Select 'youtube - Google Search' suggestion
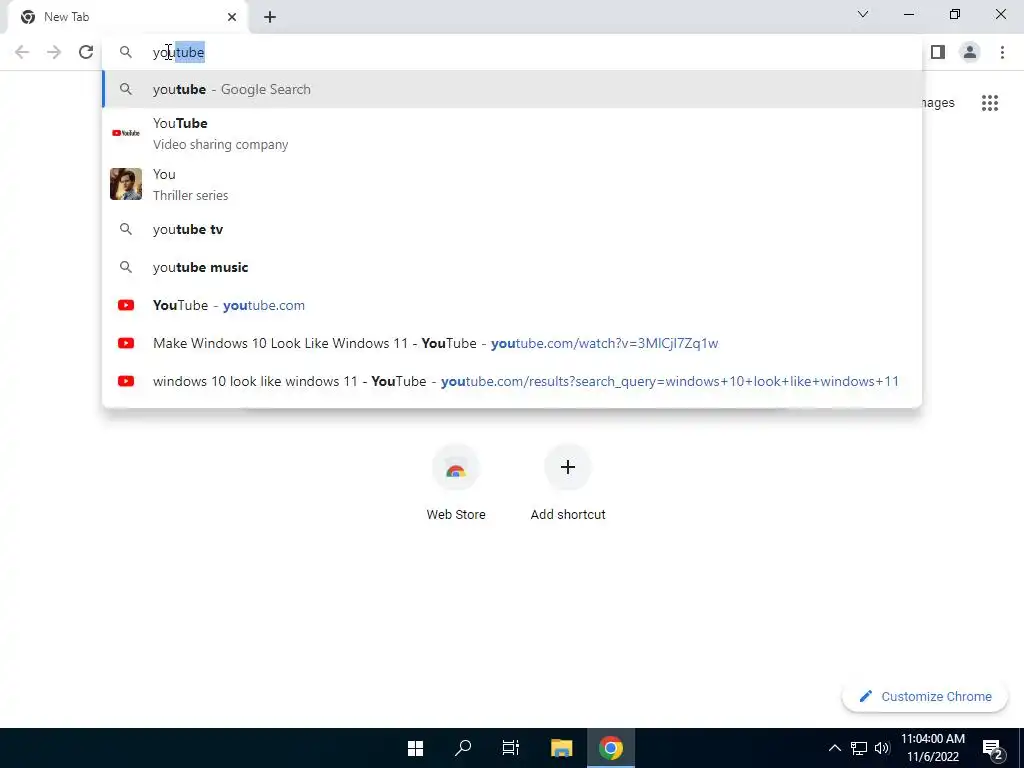 (512, 89)
